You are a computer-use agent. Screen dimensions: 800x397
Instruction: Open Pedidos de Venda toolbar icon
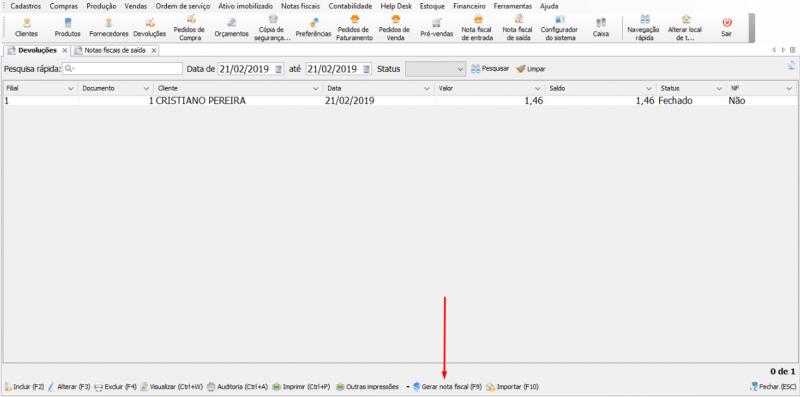[395, 28]
